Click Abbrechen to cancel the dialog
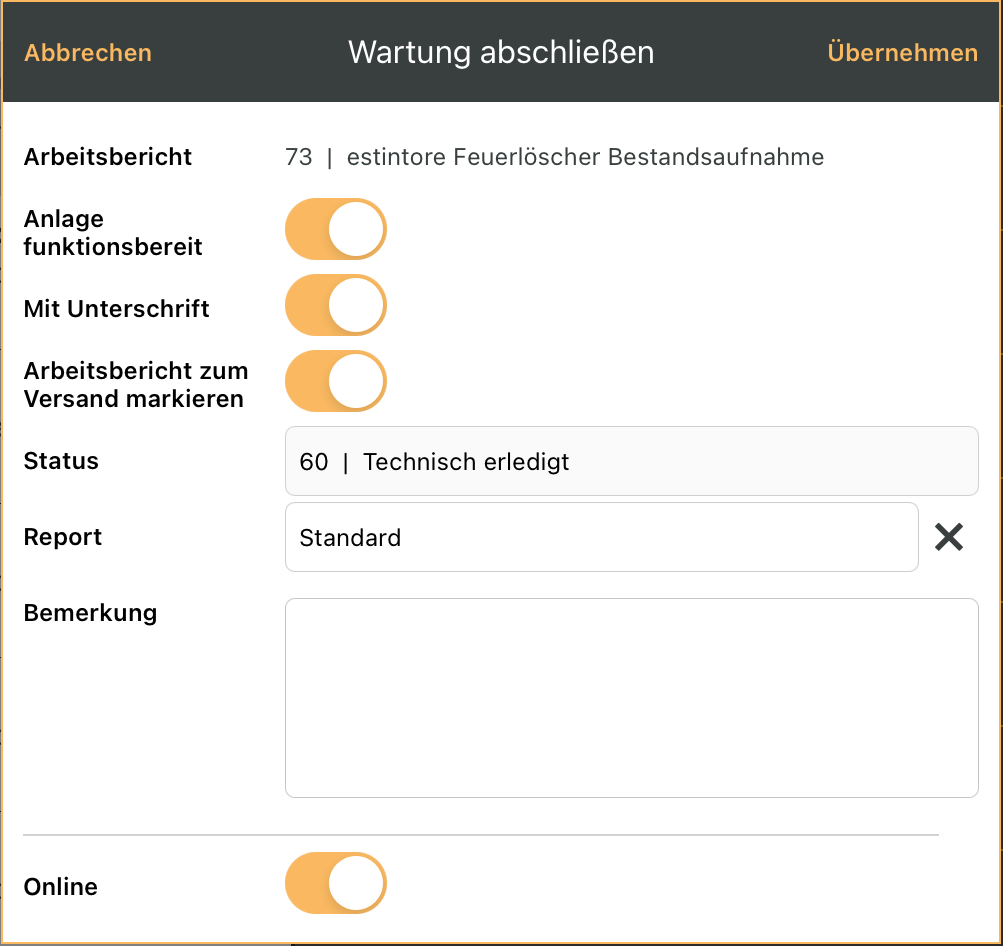The width and height of the screenshot is (1003, 946). (88, 52)
